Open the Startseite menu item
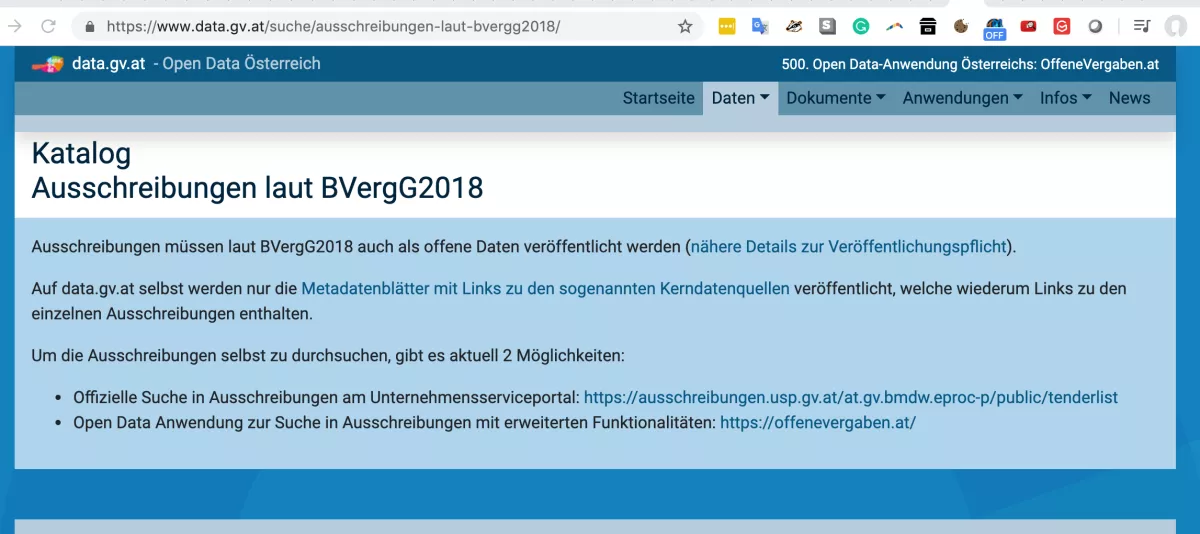Viewport: 1200px width, 534px height. [658, 98]
